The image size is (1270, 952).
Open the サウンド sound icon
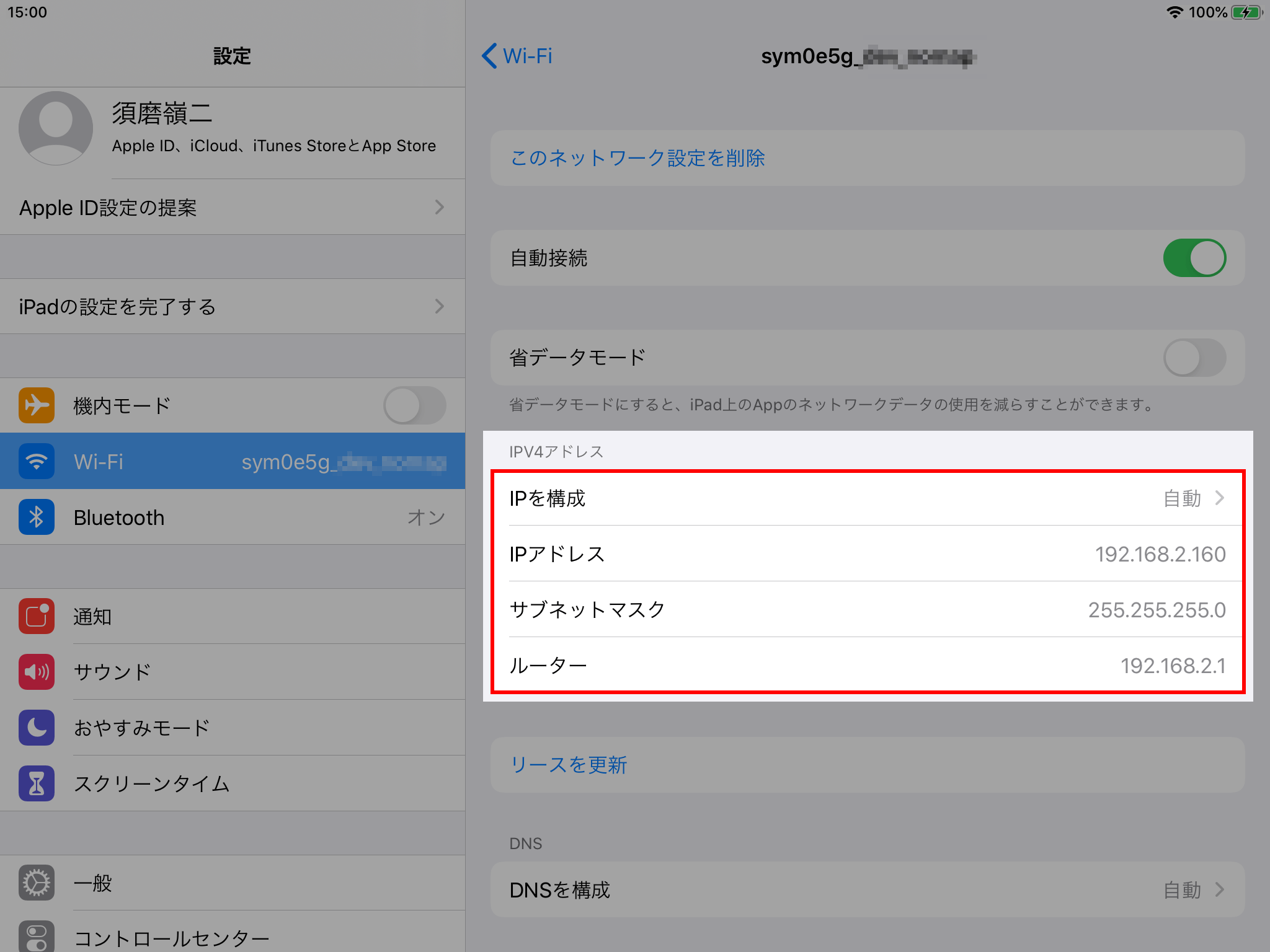[x=37, y=672]
